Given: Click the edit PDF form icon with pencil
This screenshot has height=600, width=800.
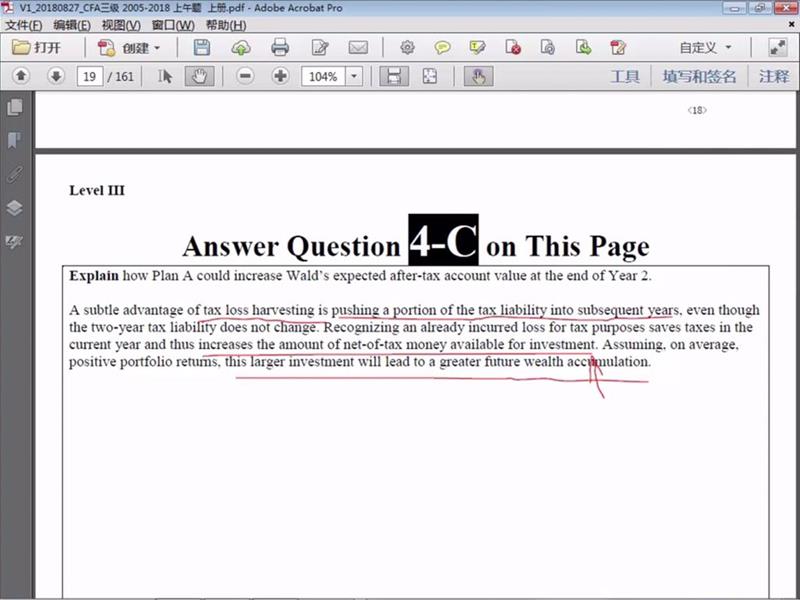Looking at the screenshot, I should [x=618, y=48].
